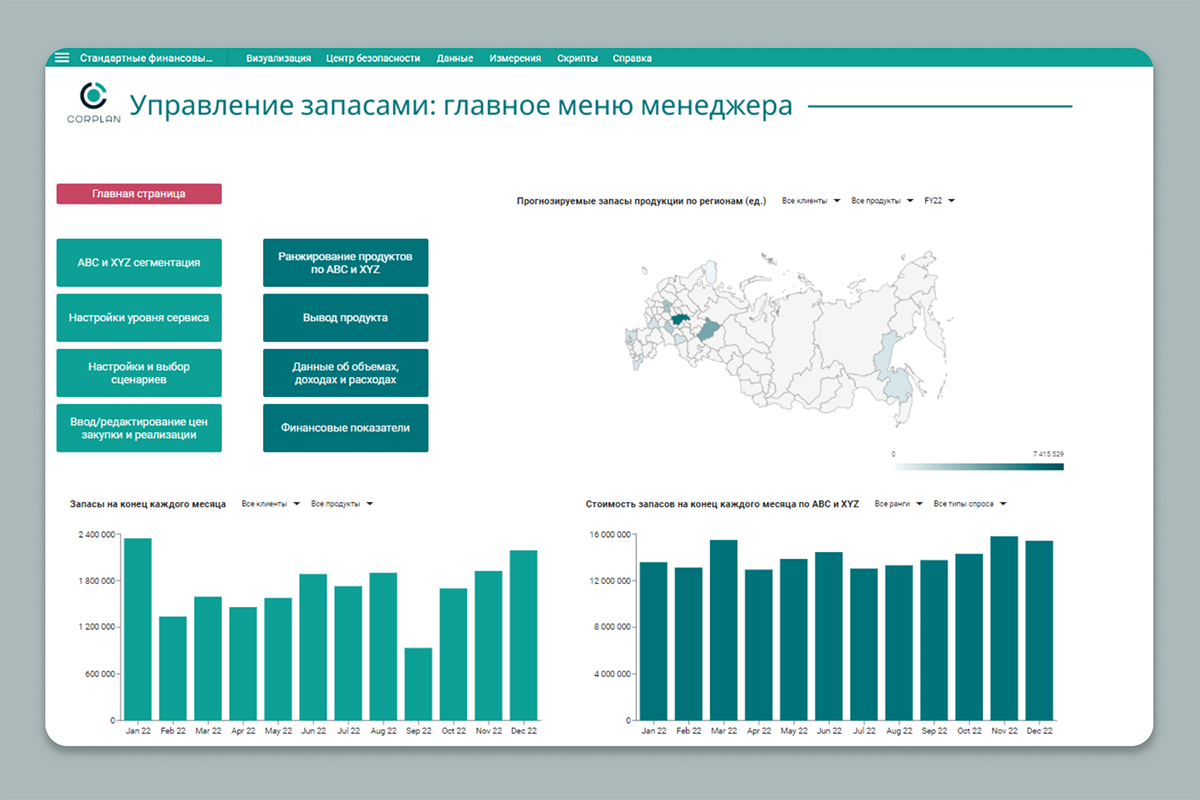Open the Визуализация menu
The width and height of the screenshot is (1200, 800).
(278, 58)
